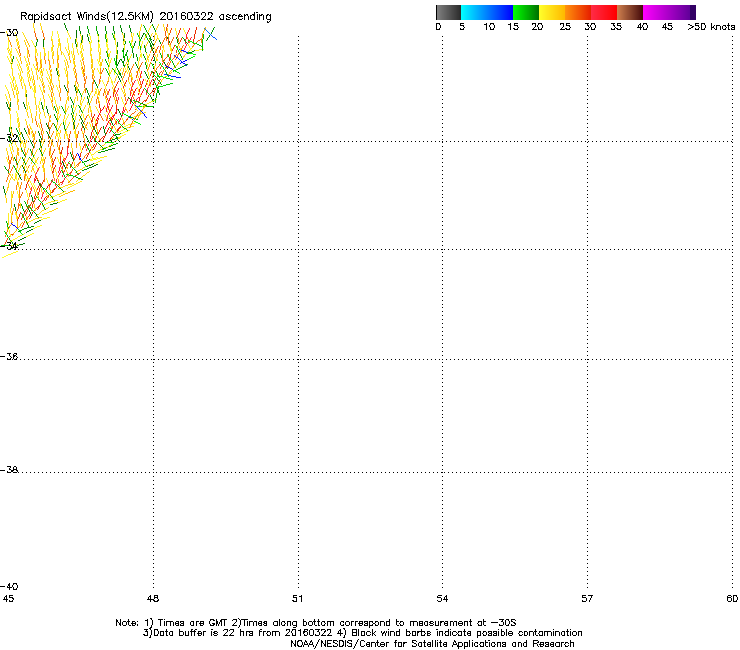This screenshot has width=740, height=650.
Task: Click the 48 longitude axis label
Action: 153,599
